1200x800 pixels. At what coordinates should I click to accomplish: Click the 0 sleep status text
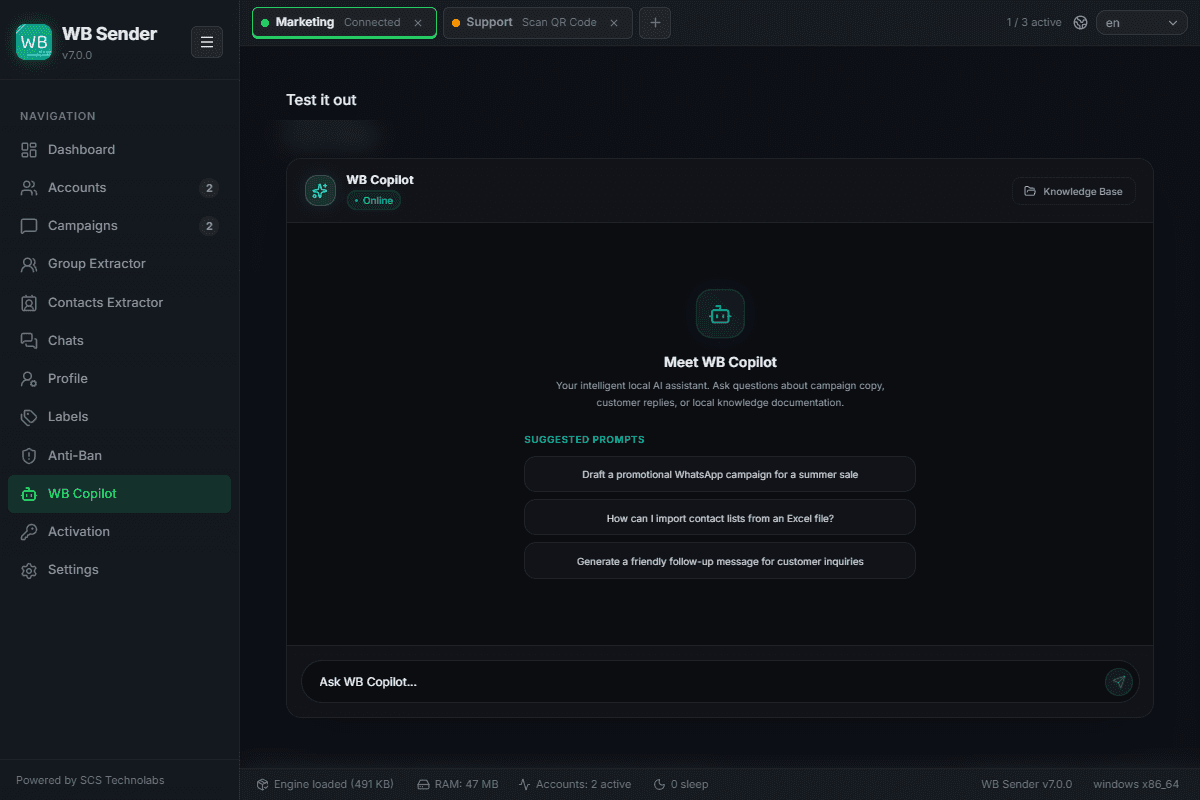(689, 784)
